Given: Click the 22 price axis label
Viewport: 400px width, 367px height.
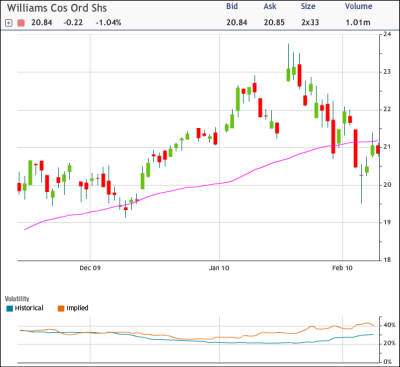Looking at the screenshot, I should 387,109.
